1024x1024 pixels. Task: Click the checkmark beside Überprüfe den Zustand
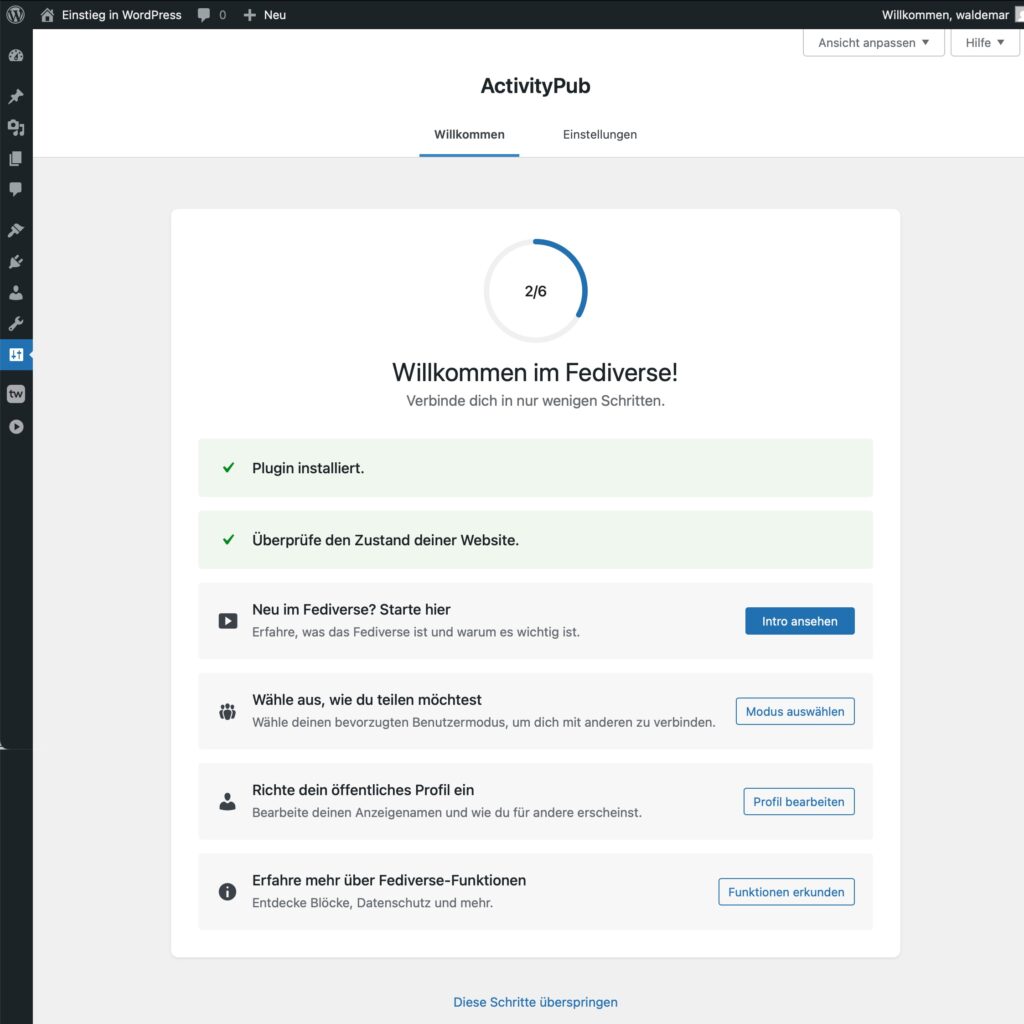[x=229, y=539]
